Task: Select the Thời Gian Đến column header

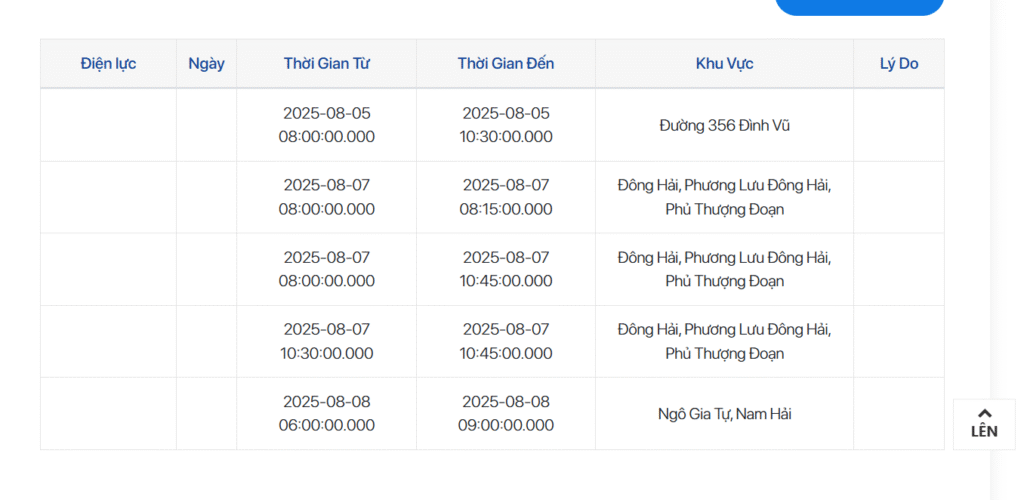Action: [506, 63]
